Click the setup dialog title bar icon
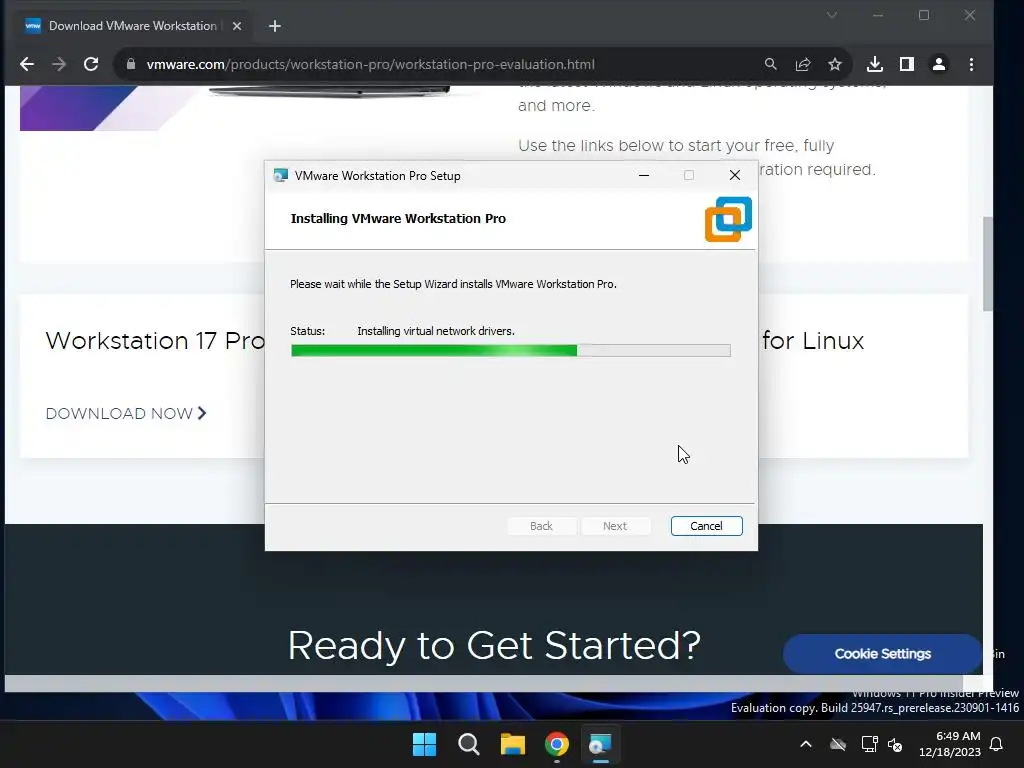This screenshot has height=768, width=1024. coord(281,175)
